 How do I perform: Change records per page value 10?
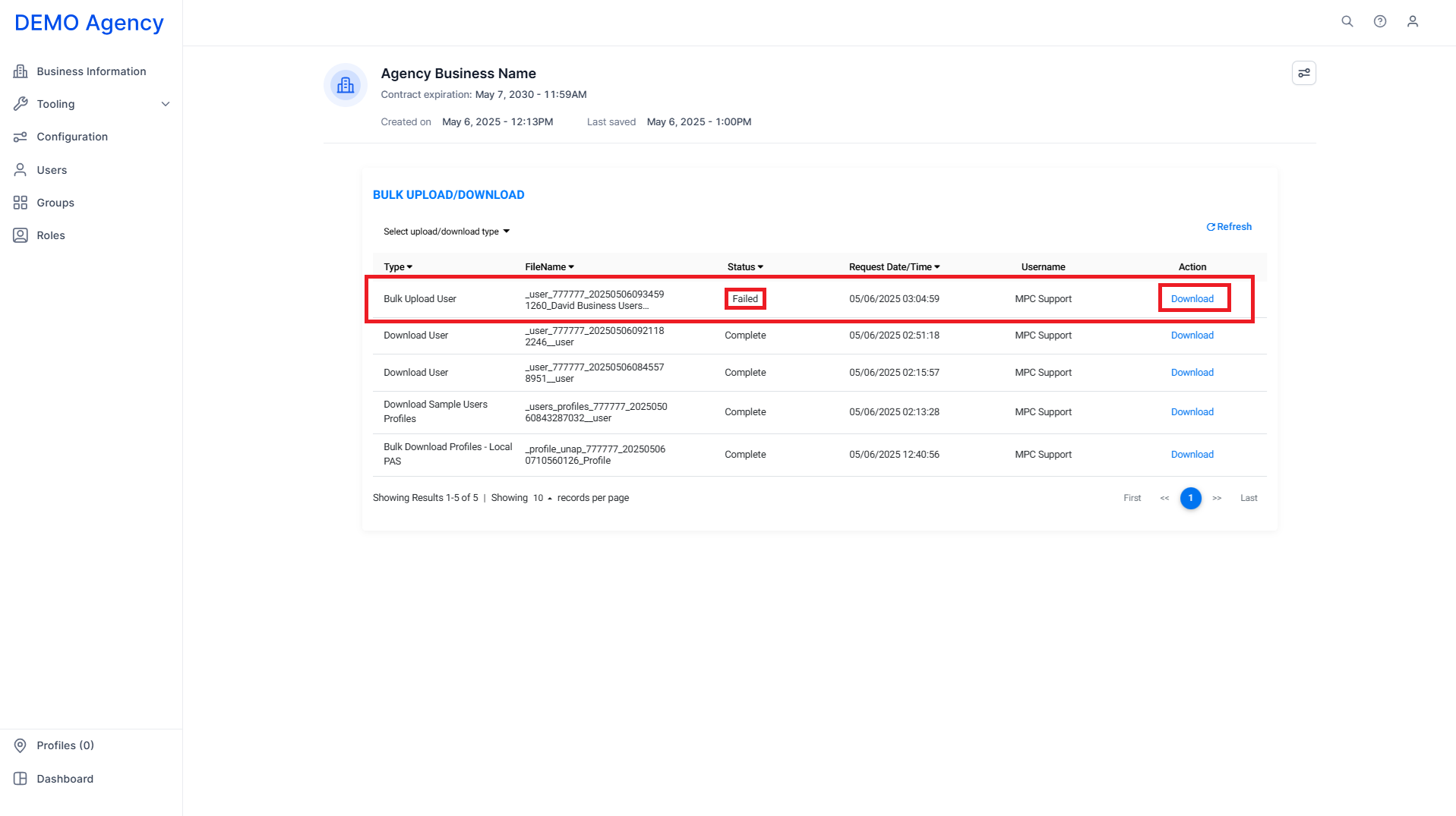pyautogui.click(x=542, y=498)
